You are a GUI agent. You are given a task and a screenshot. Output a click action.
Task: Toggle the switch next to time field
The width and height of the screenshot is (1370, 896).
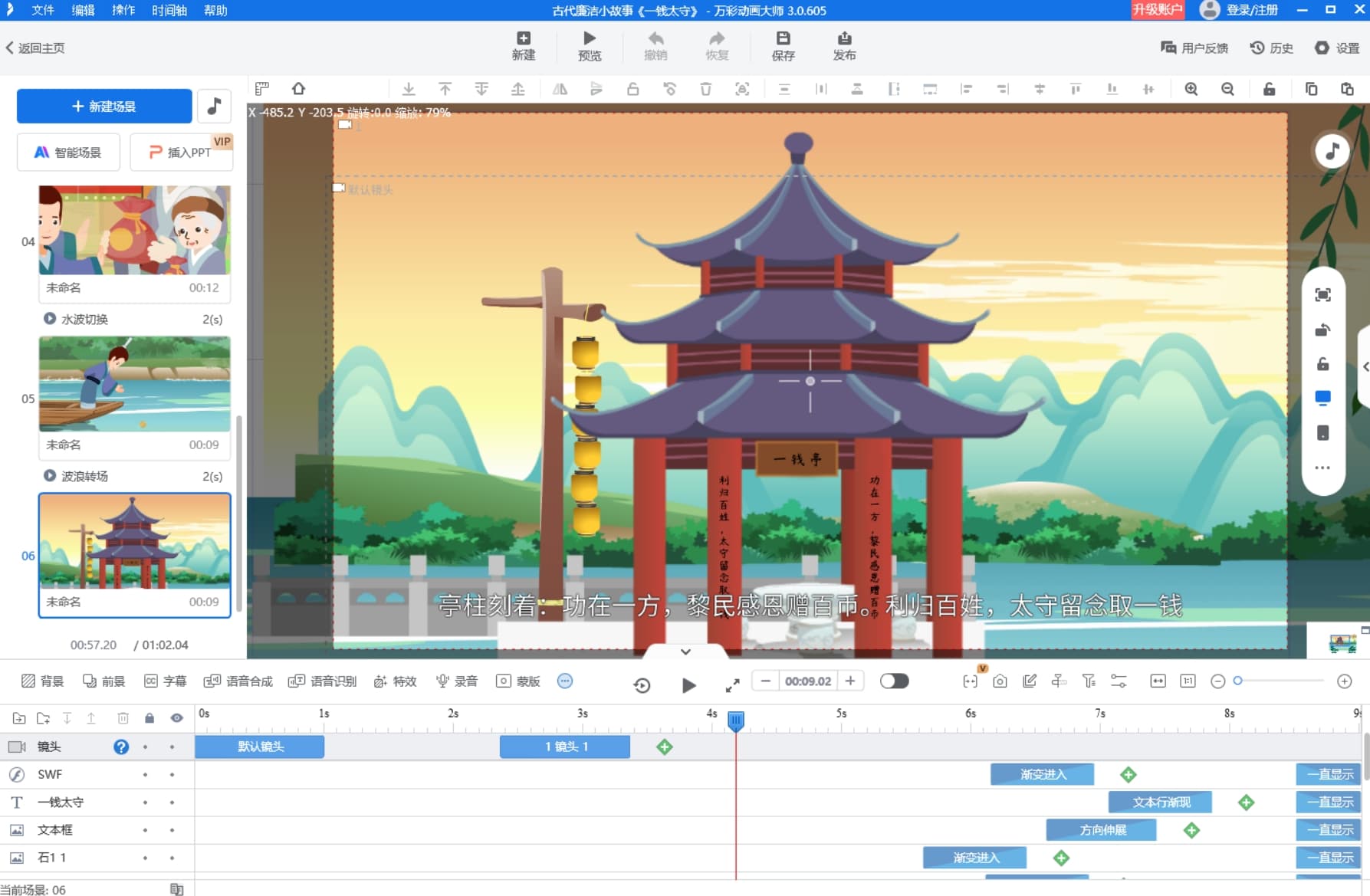[x=894, y=681]
